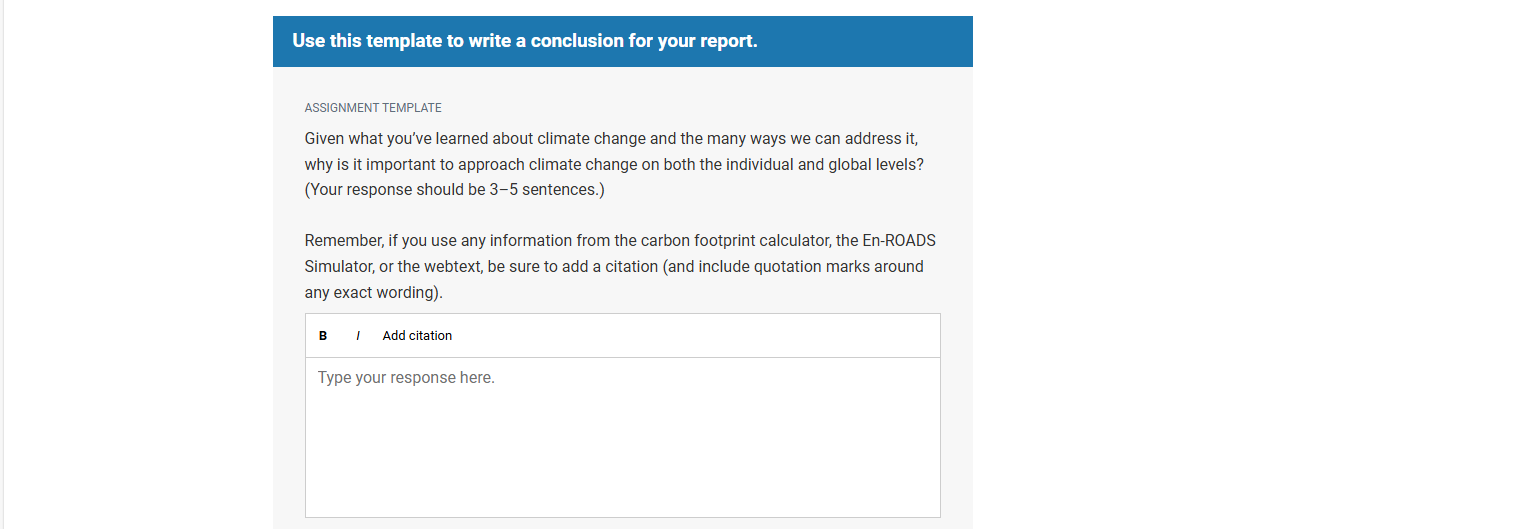Click Add citation in the editor toolbar

click(417, 336)
